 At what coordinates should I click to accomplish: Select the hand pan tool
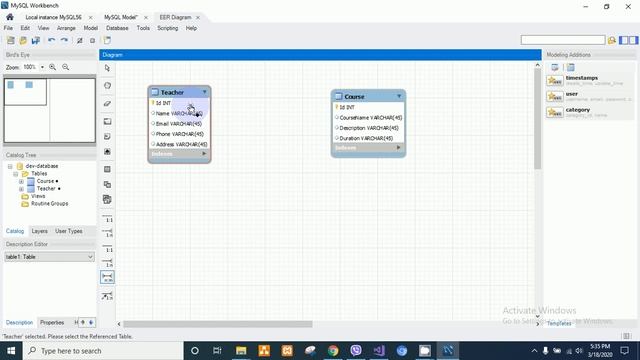coord(107,86)
